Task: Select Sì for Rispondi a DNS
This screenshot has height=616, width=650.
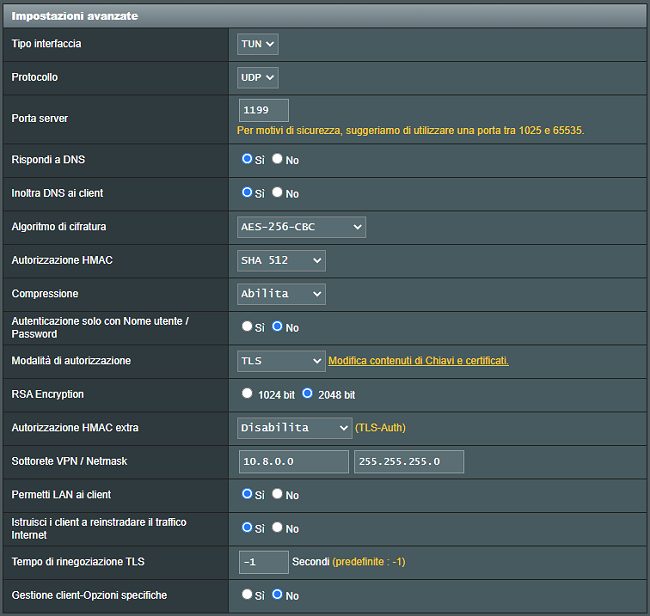Action: tap(247, 159)
